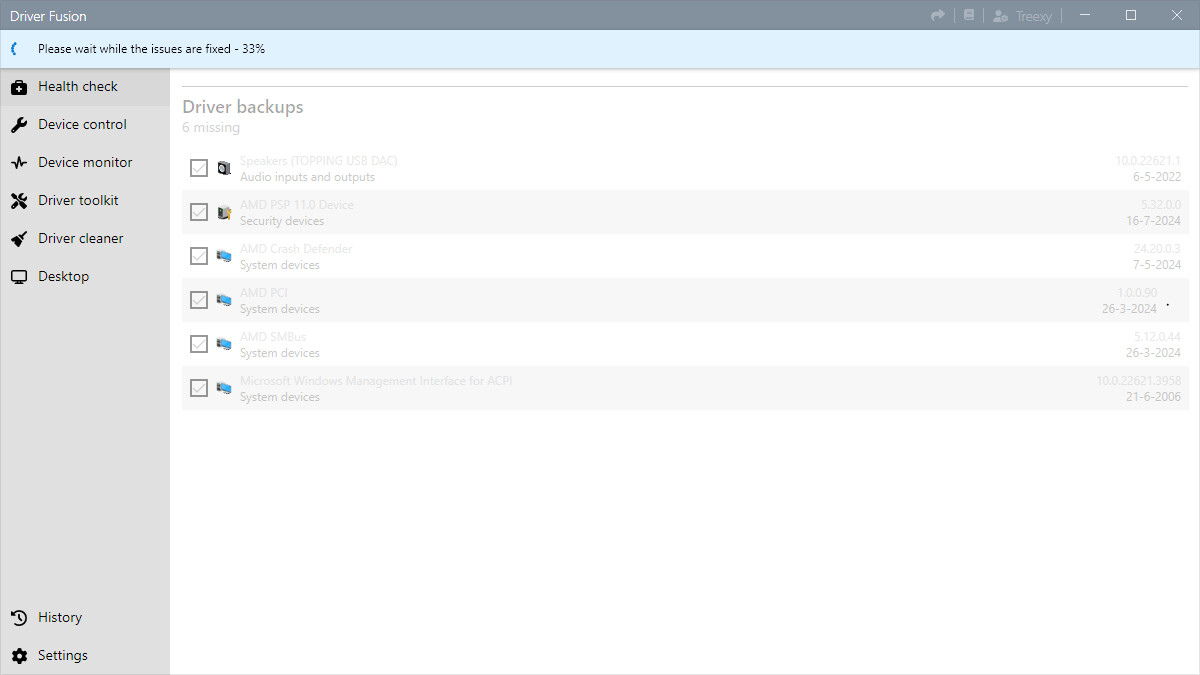Click the back chevron in progress bar

14,49
